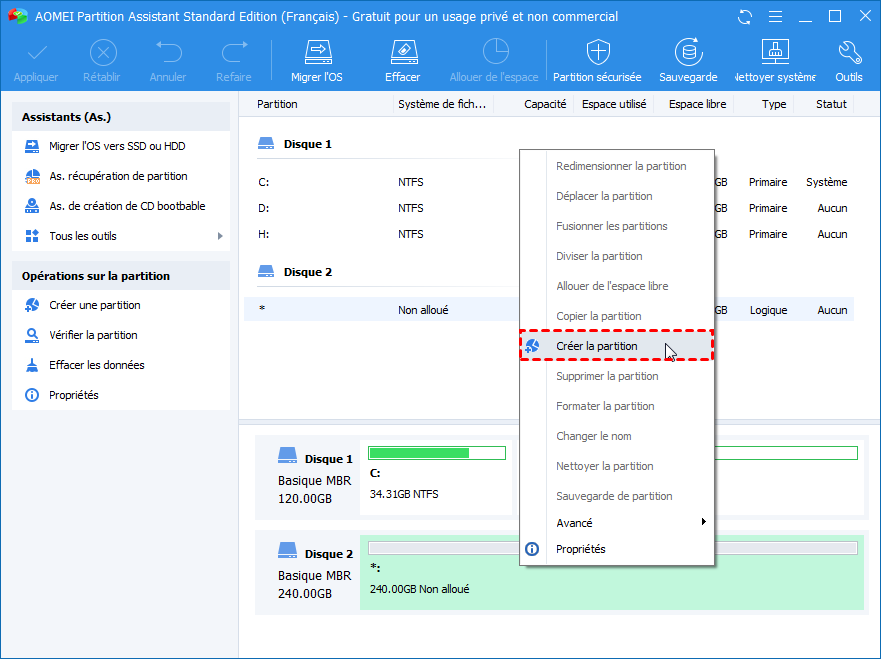Open Propriétés in sidebar operations
This screenshot has height=659, width=881.
(74, 395)
